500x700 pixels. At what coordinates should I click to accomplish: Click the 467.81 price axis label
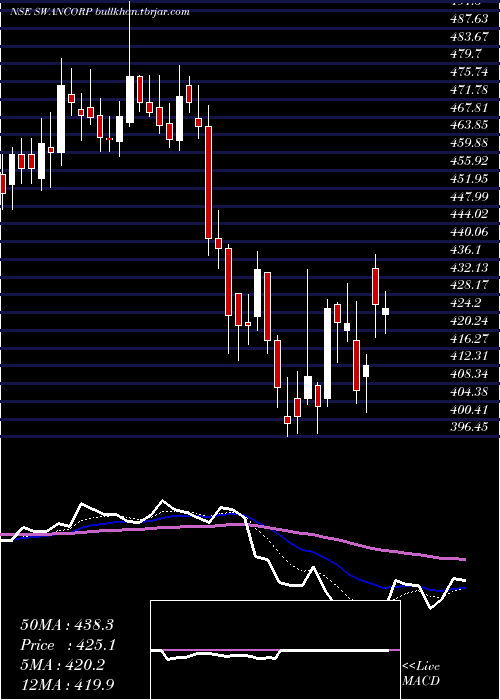(x=468, y=108)
